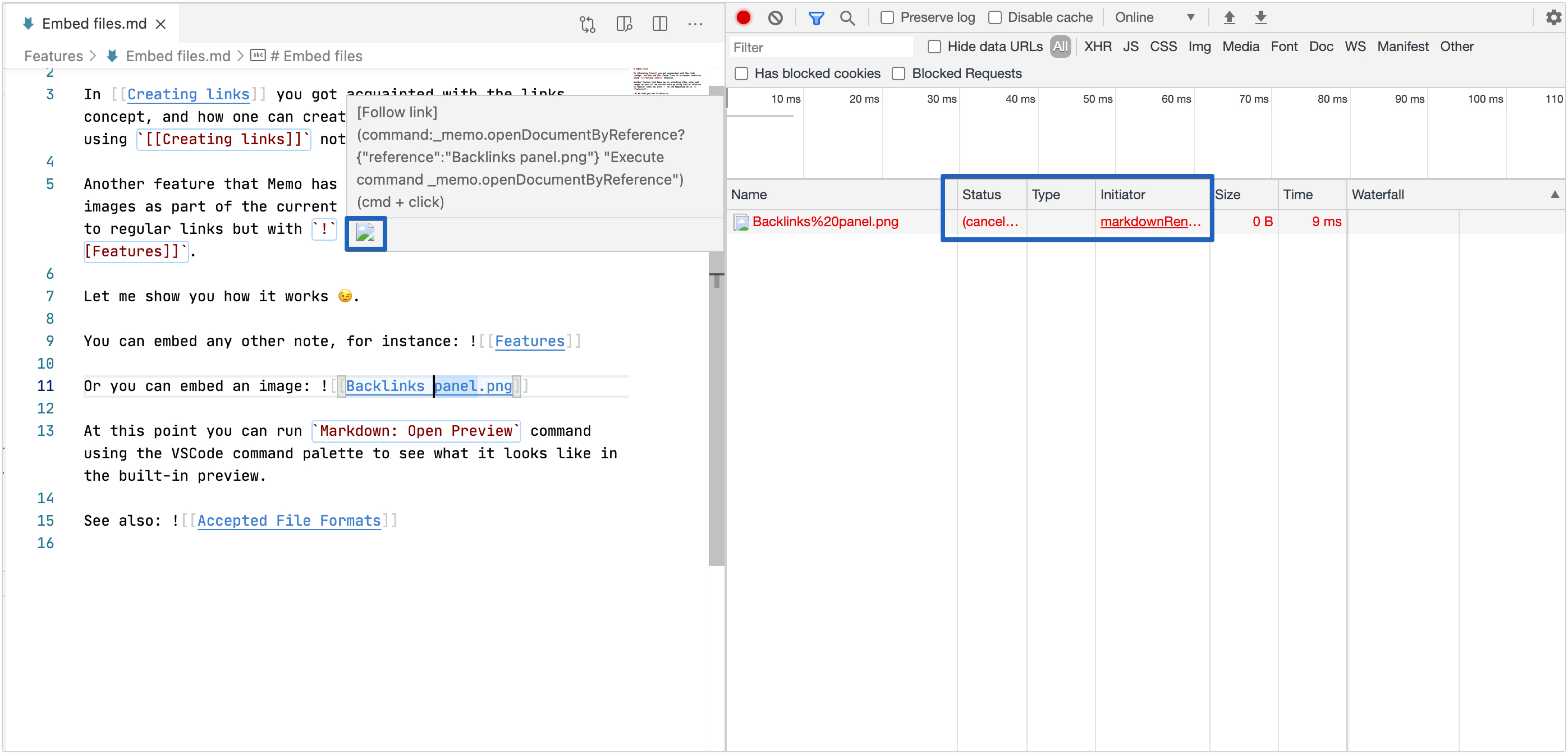The height and width of the screenshot is (754, 1568).
Task: Filter requests by WS
Action: 1355,47
